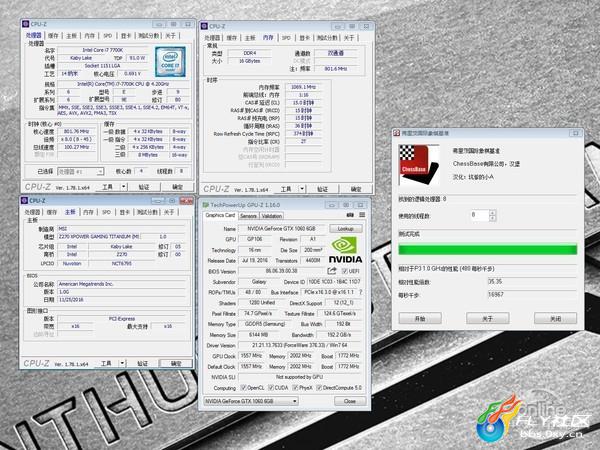Close the CPU-Z mainboard window with the red X
600x450 pixels.
[186, 201]
